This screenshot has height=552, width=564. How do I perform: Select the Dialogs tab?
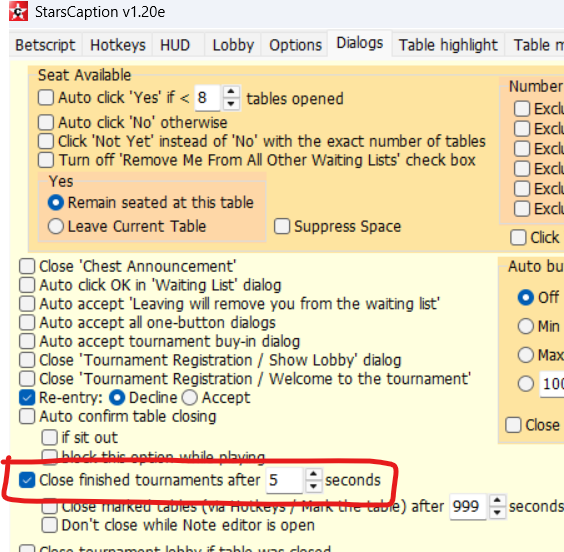tap(360, 43)
